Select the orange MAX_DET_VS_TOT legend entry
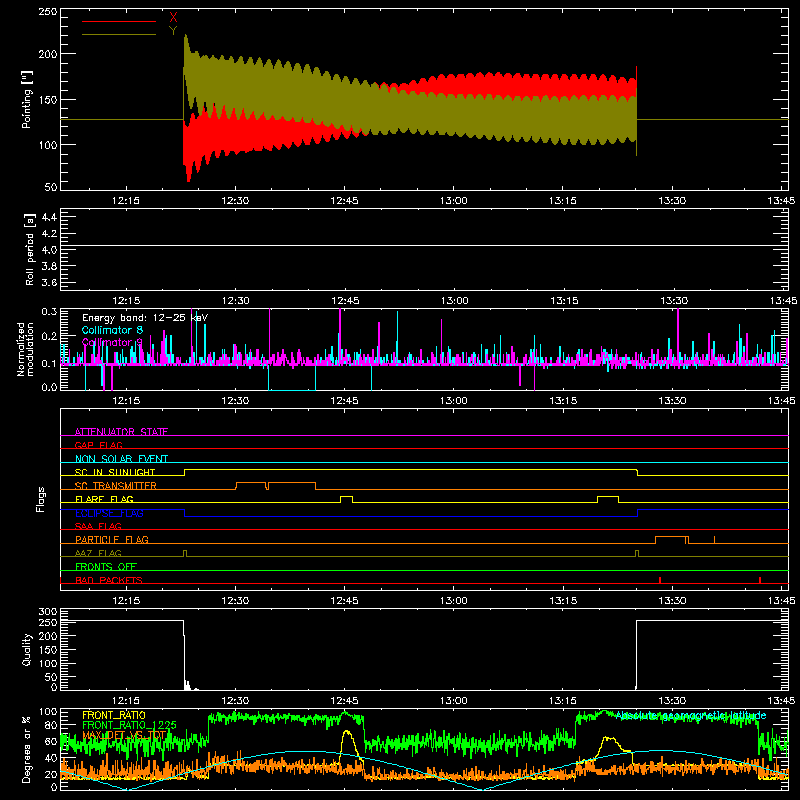 coord(124,735)
